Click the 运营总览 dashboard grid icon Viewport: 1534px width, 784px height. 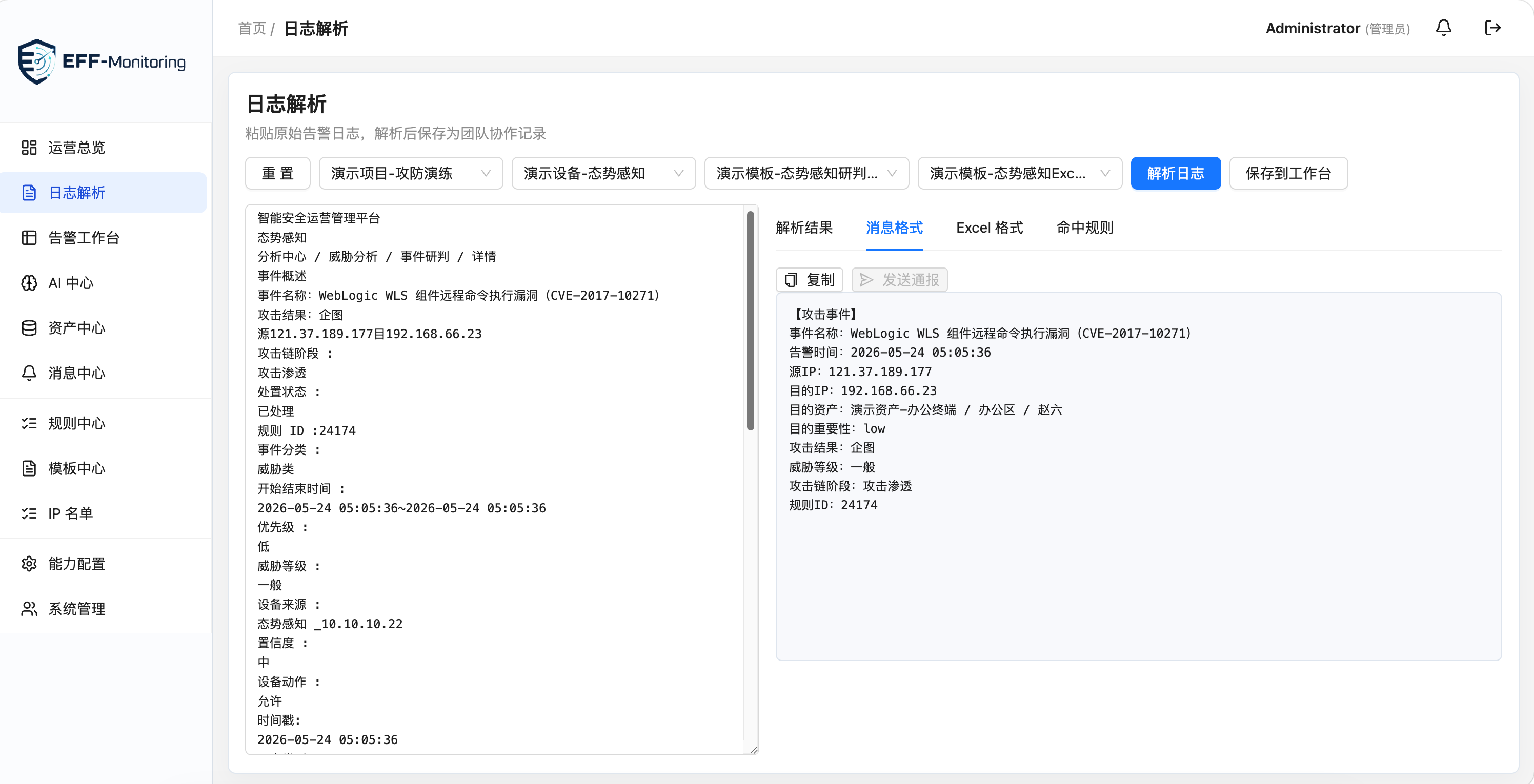click(x=29, y=148)
